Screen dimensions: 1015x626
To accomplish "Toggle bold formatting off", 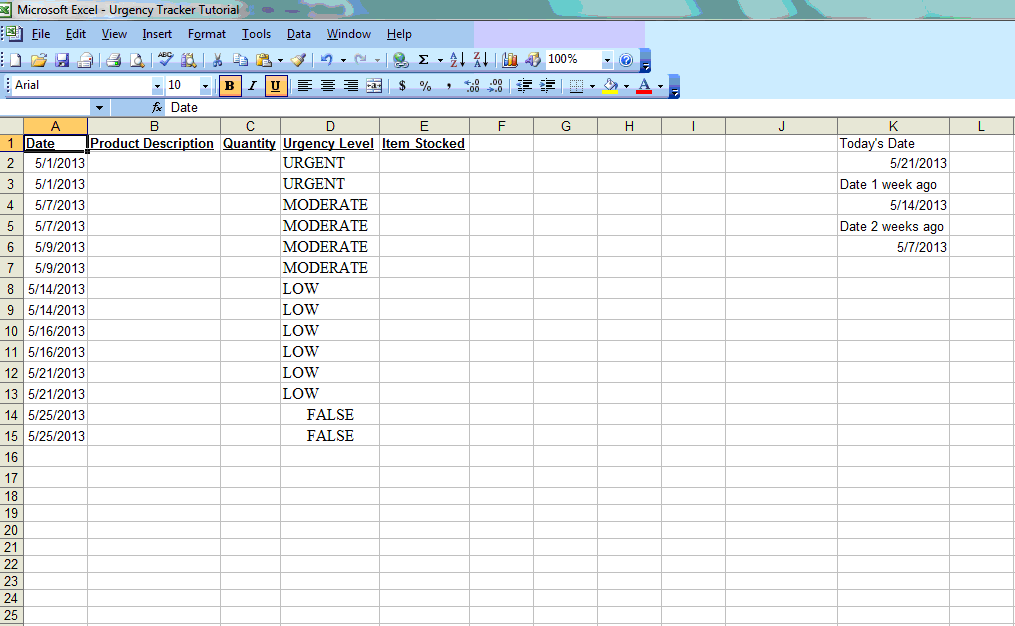I will (x=230, y=86).
